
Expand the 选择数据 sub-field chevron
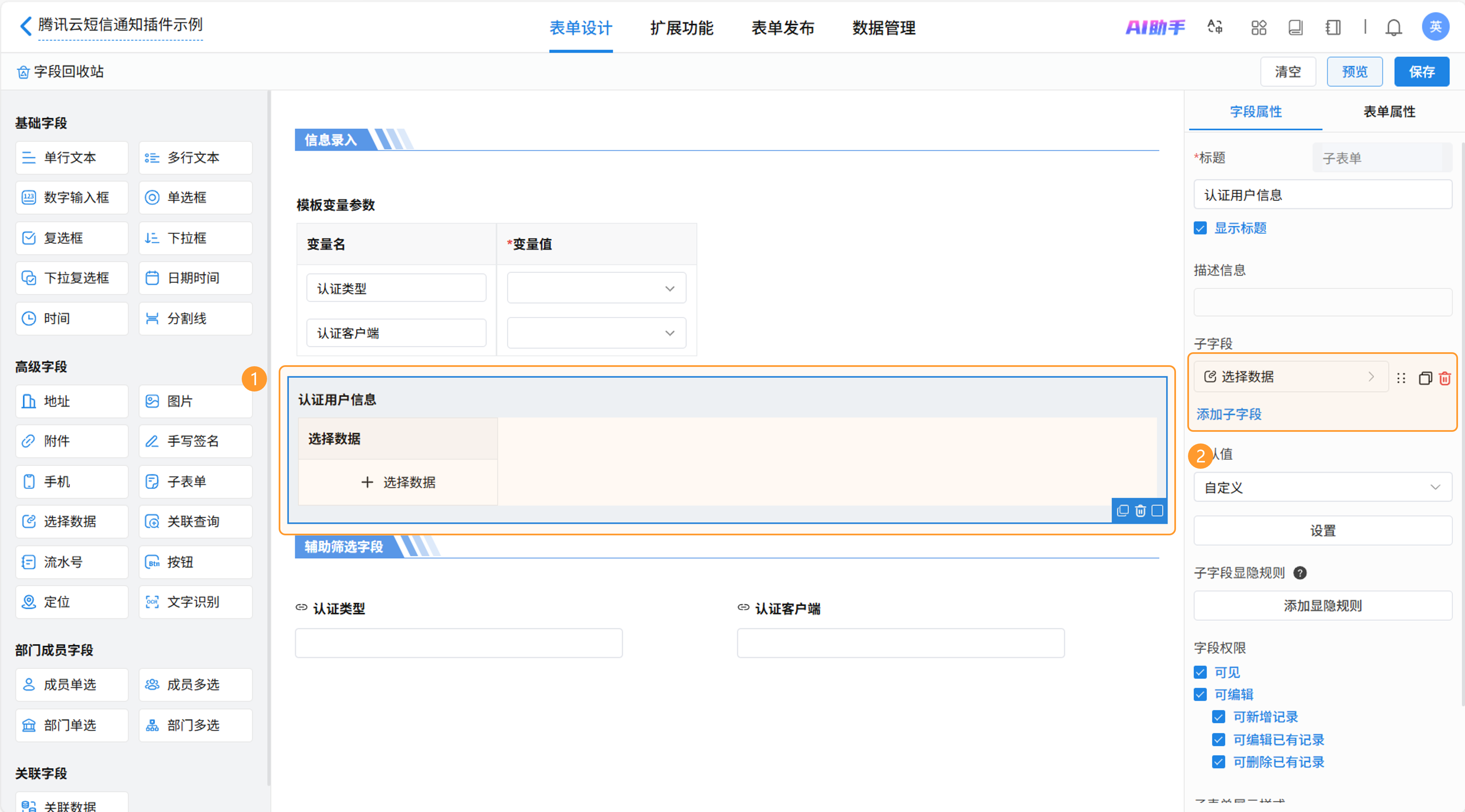coord(1371,377)
